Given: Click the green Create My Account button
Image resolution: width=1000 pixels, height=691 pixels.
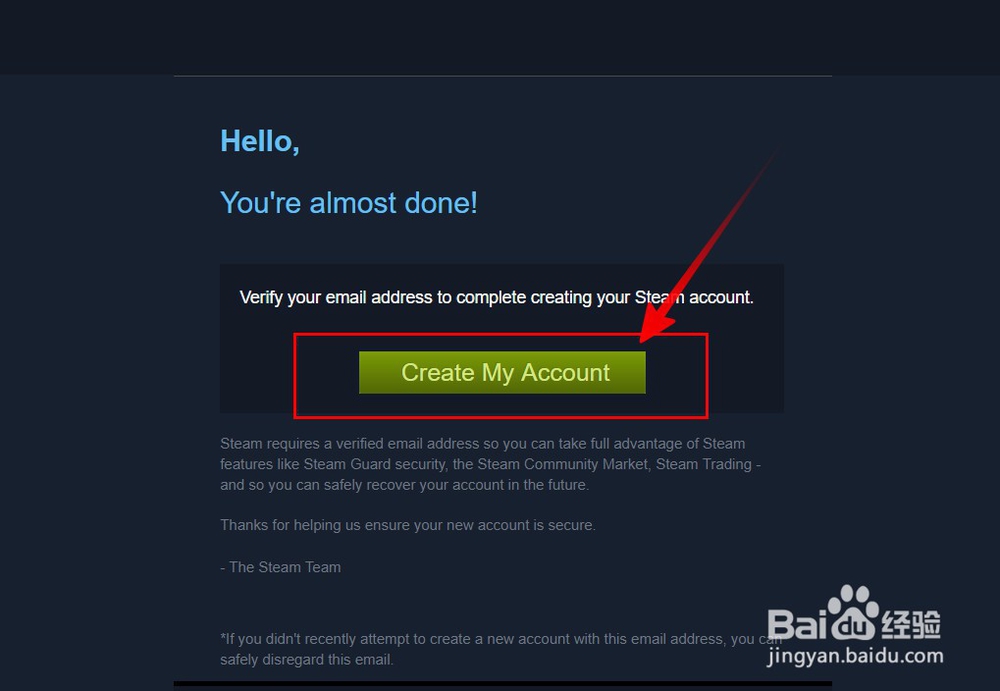Looking at the screenshot, I should coord(502,372).
